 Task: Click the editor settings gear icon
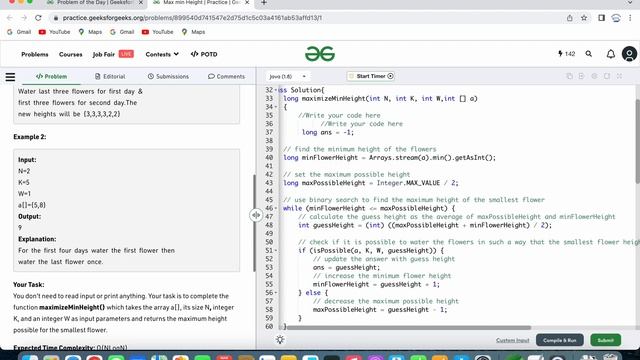click(594, 76)
